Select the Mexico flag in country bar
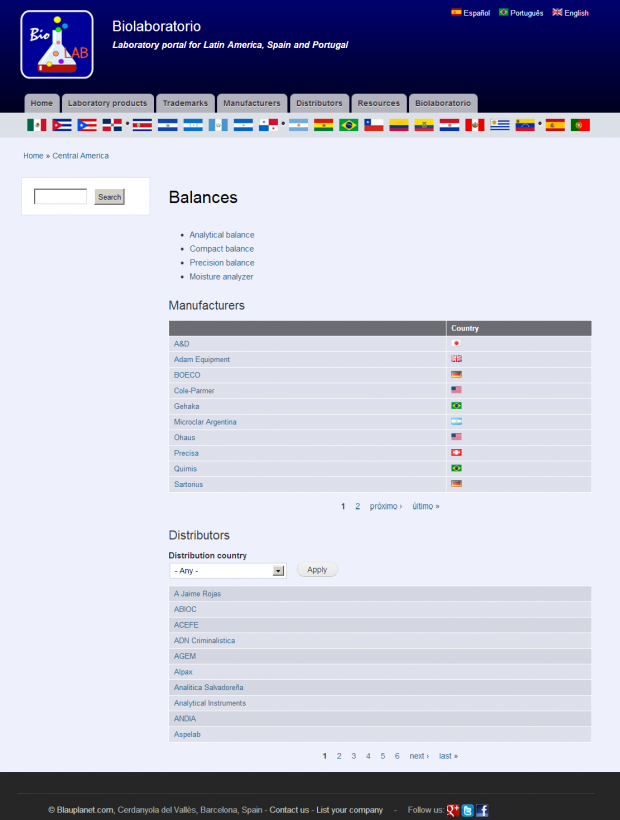 pyautogui.click(x=37, y=125)
